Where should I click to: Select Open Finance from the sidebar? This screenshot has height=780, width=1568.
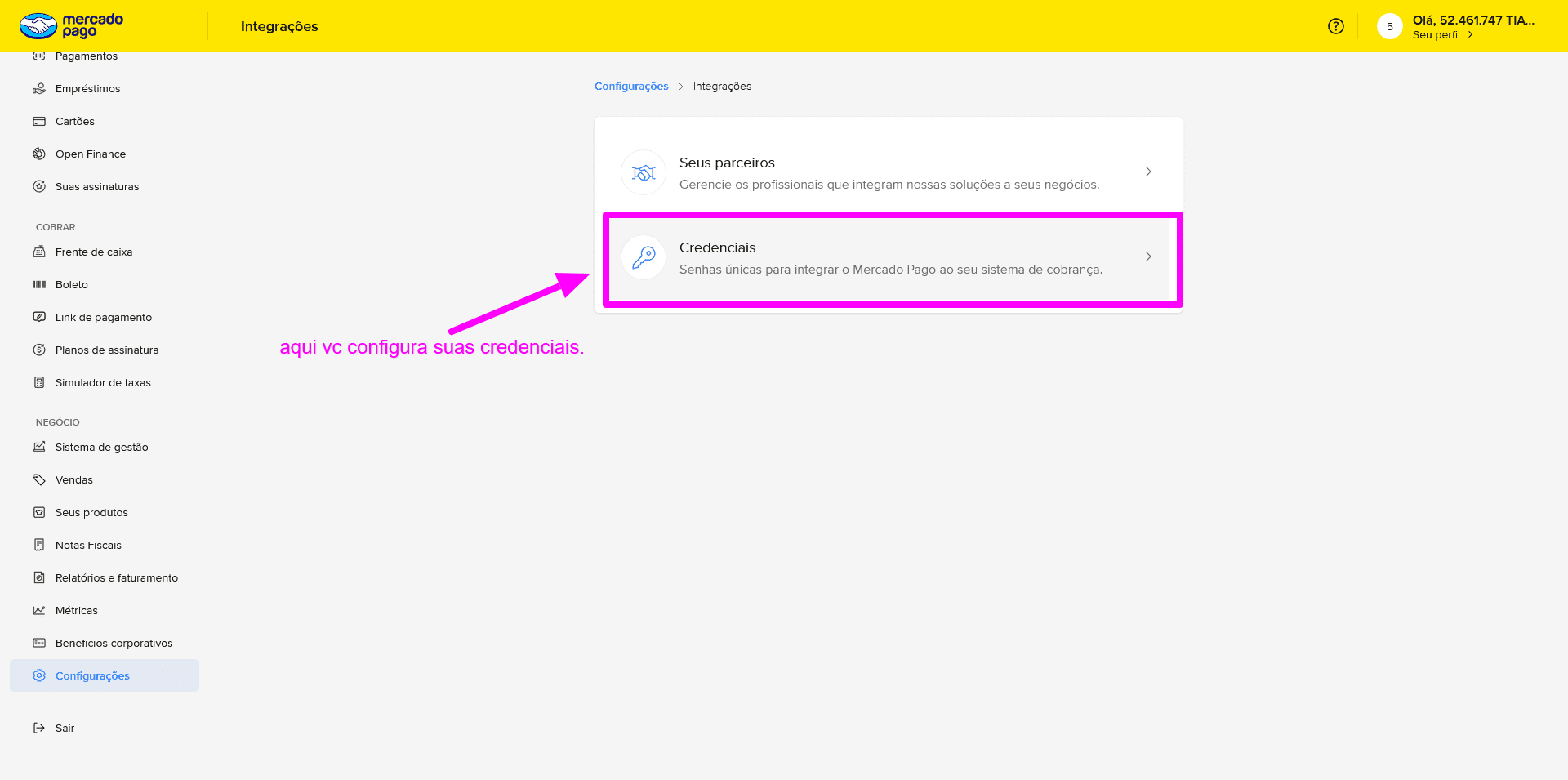click(91, 154)
